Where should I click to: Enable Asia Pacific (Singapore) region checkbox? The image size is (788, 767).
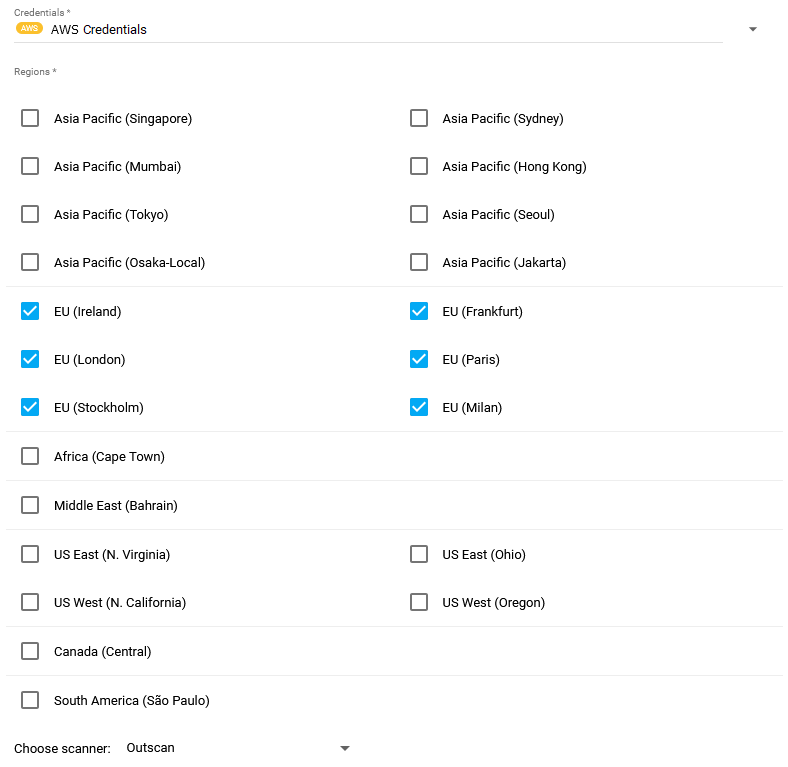(30, 119)
